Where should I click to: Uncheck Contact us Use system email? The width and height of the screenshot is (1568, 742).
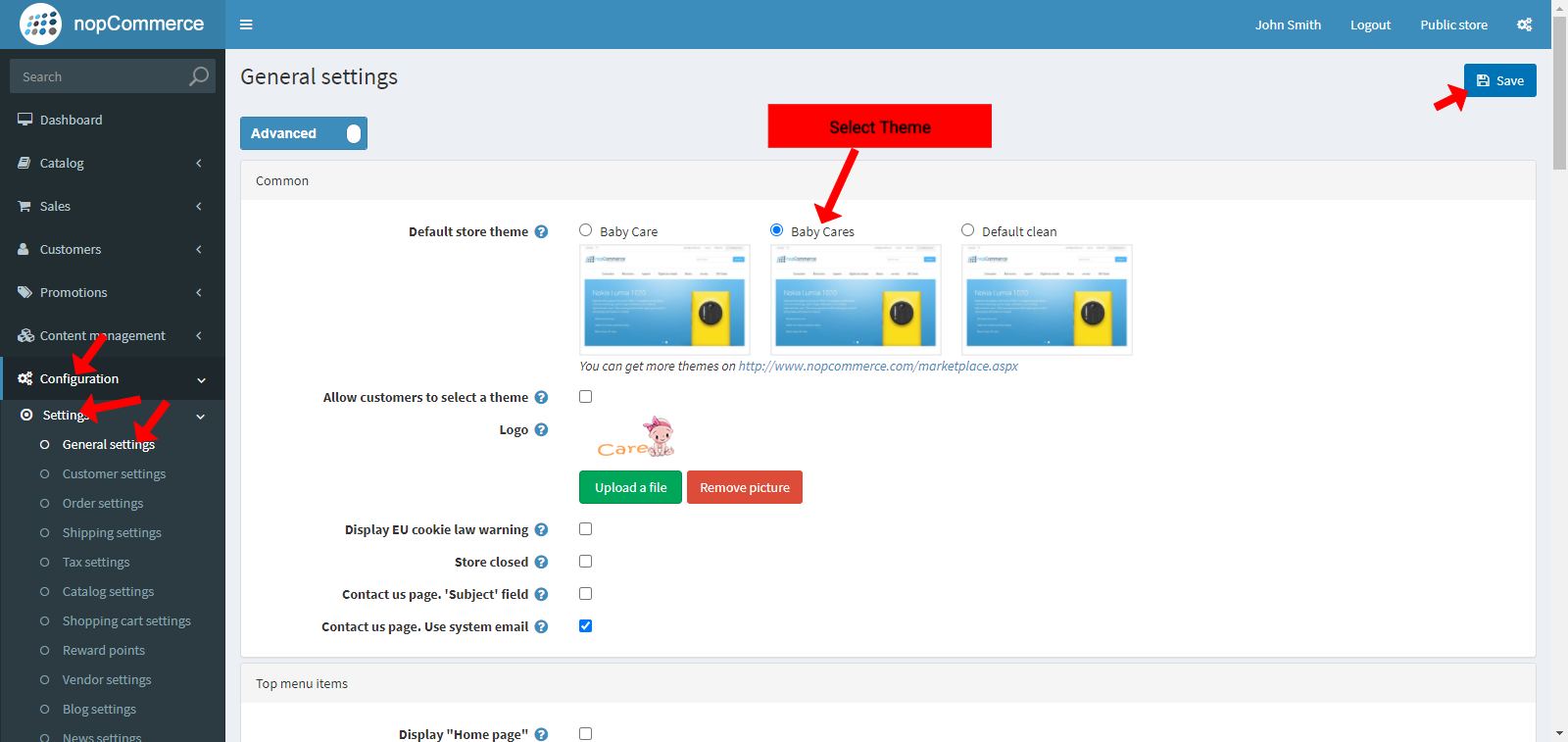[x=586, y=626]
